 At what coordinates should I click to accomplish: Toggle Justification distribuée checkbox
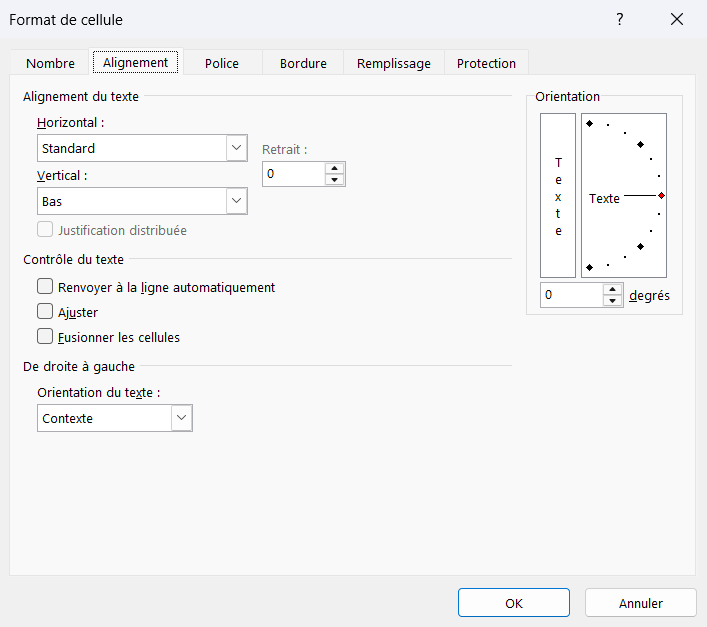tap(45, 229)
